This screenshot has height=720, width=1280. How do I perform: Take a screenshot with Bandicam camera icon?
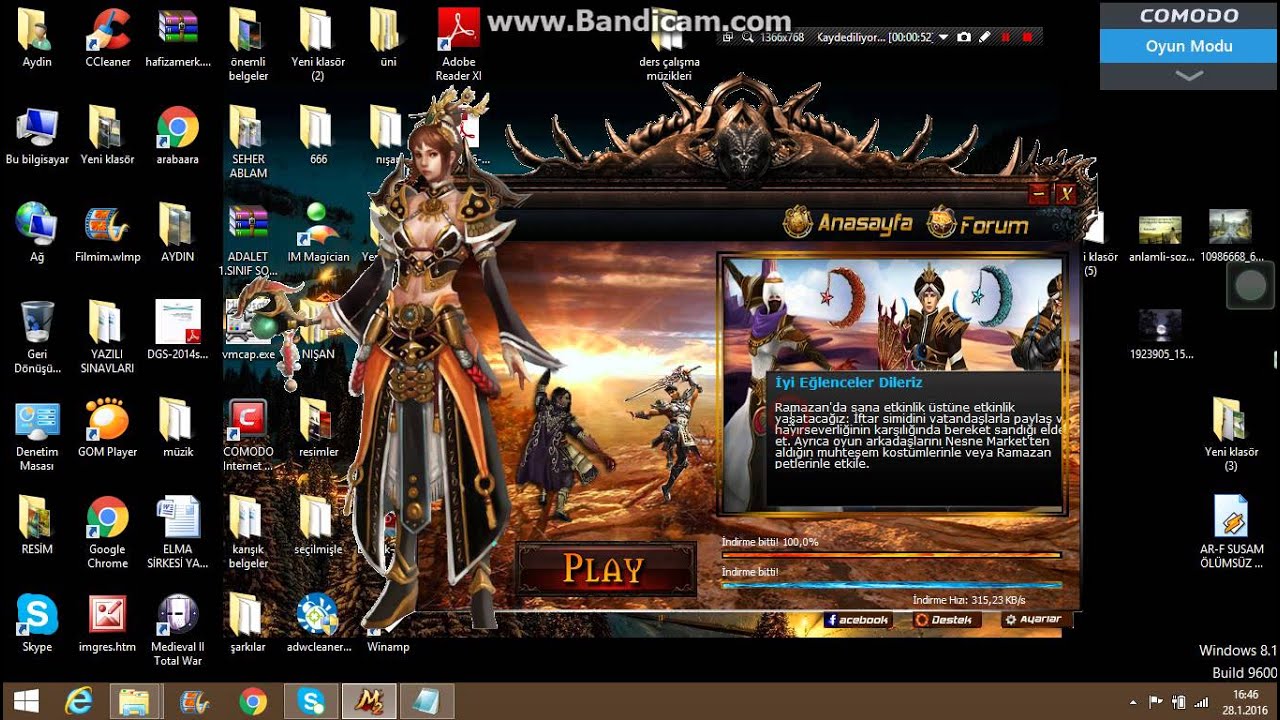964,37
